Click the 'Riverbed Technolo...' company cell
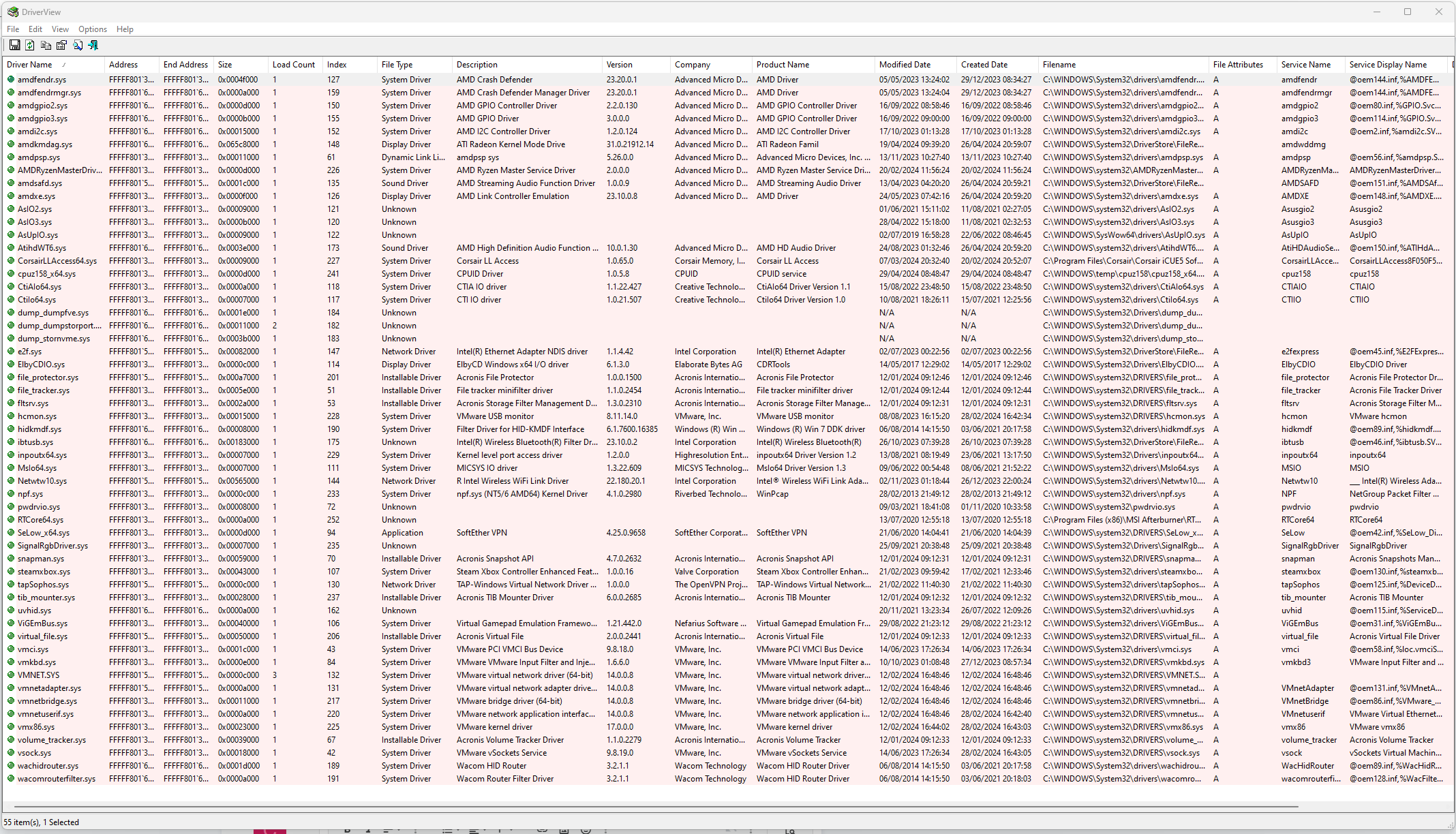Screen dimensions: 1456x834 (711, 493)
